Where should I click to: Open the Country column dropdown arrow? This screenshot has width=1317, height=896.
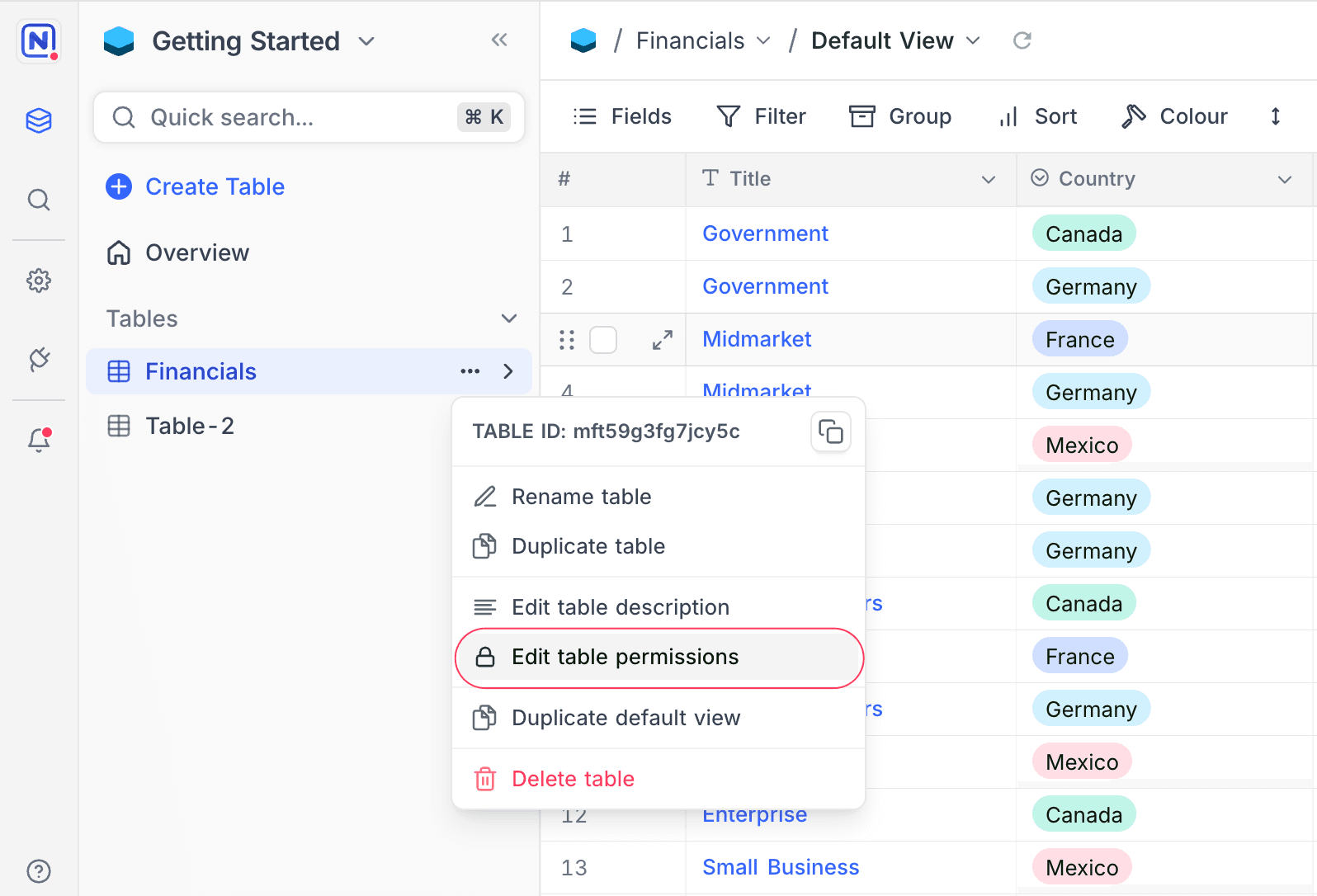coord(1284,179)
